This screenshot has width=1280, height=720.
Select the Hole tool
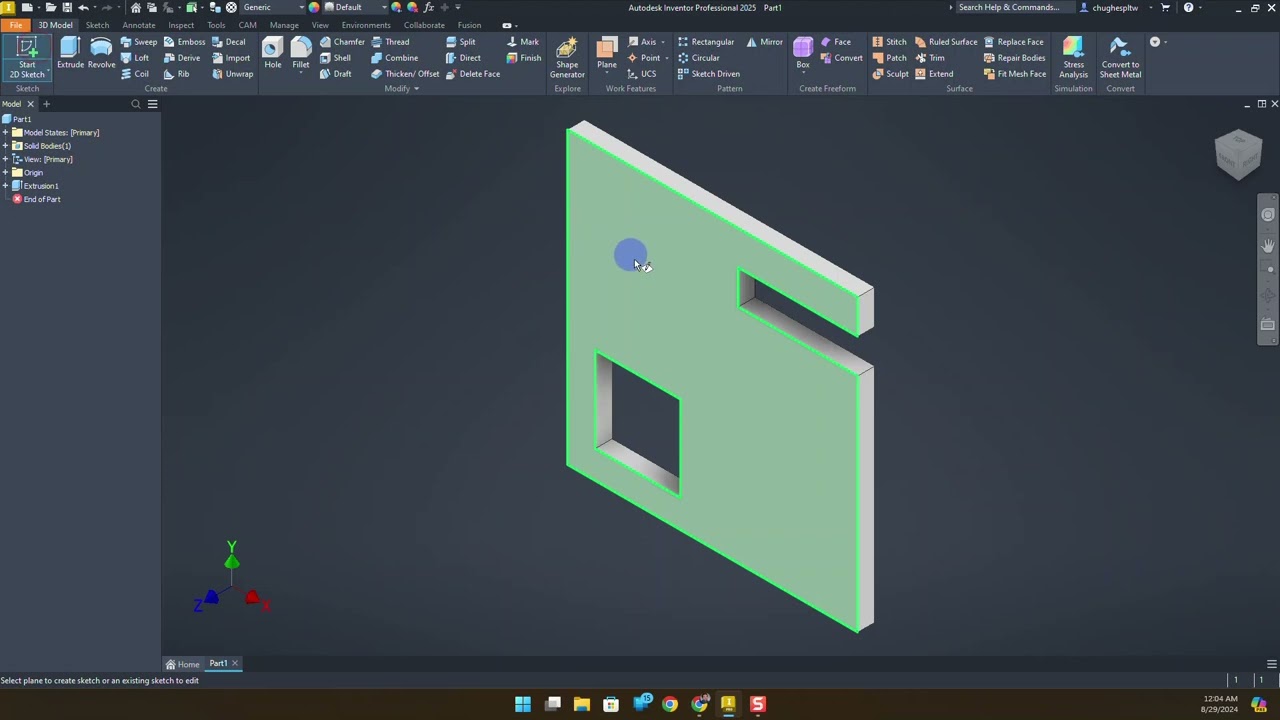click(x=272, y=54)
